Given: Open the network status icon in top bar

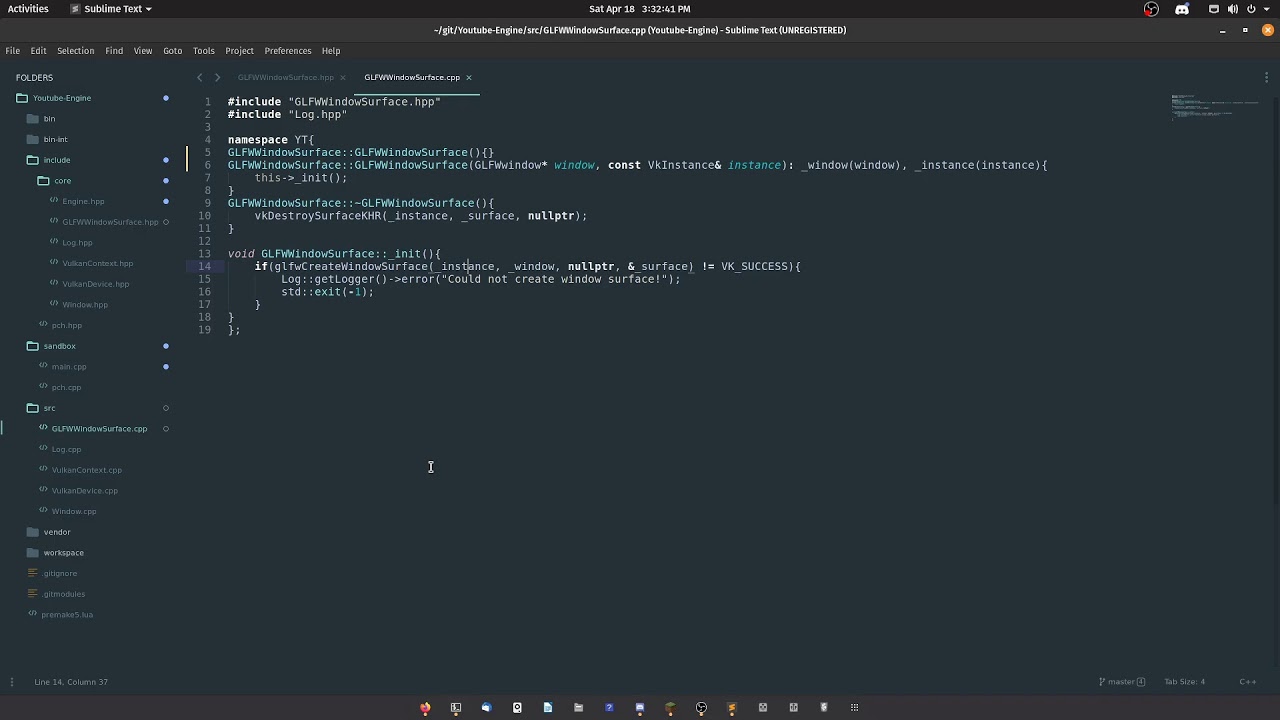Looking at the screenshot, I should 1214,9.
